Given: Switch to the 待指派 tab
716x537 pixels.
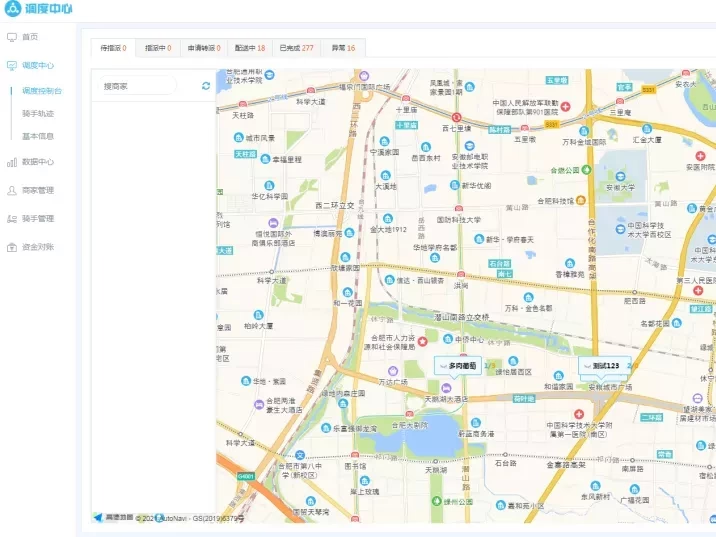Looking at the screenshot, I should pyautogui.click(x=112, y=48).
